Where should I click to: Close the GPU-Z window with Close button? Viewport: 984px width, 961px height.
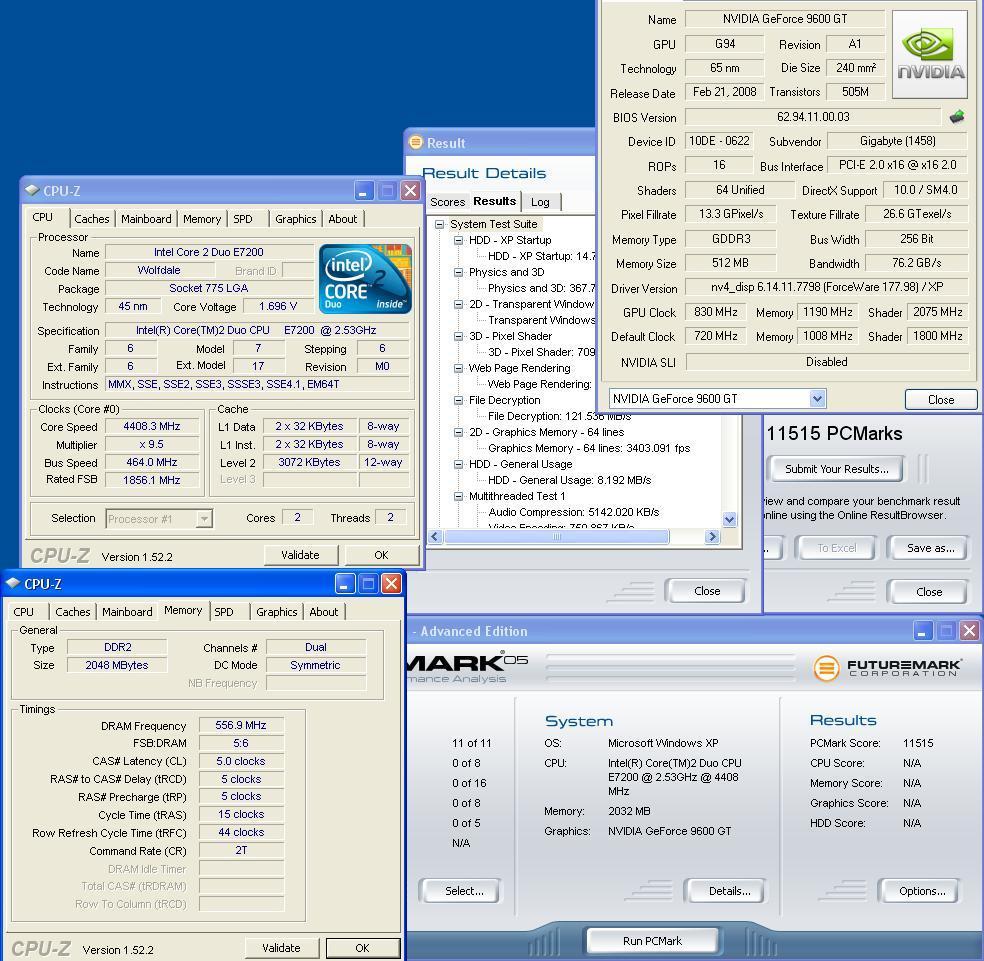[941, 400]
